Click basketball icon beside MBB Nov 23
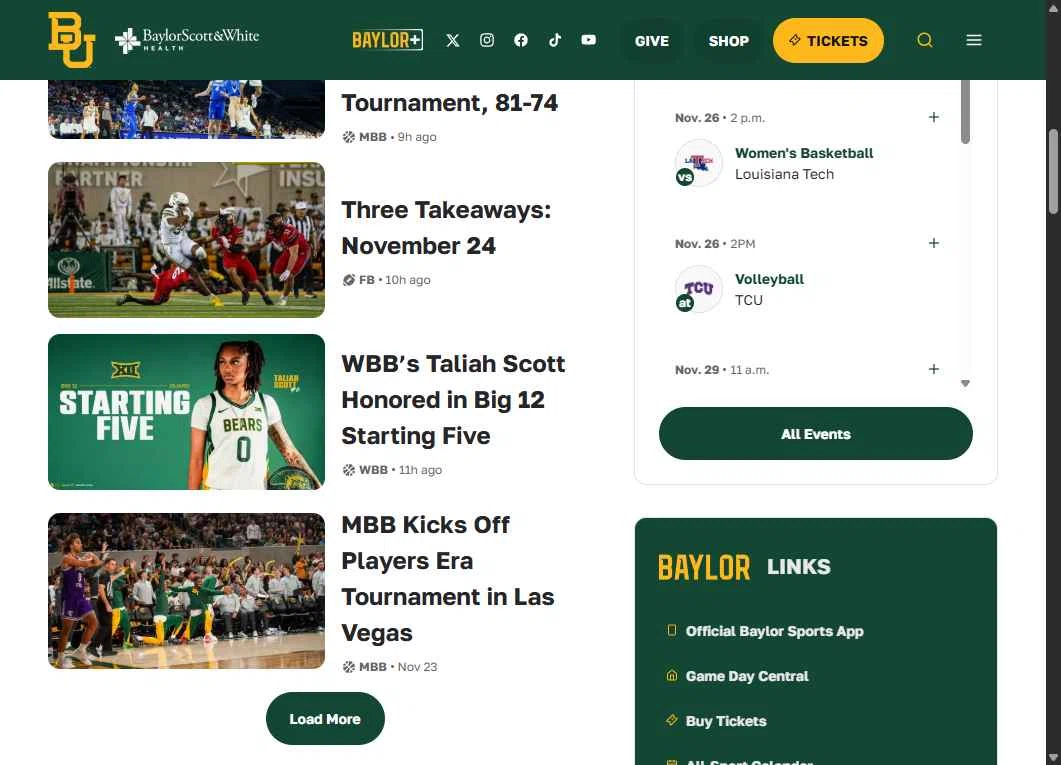 pos(348,666)
